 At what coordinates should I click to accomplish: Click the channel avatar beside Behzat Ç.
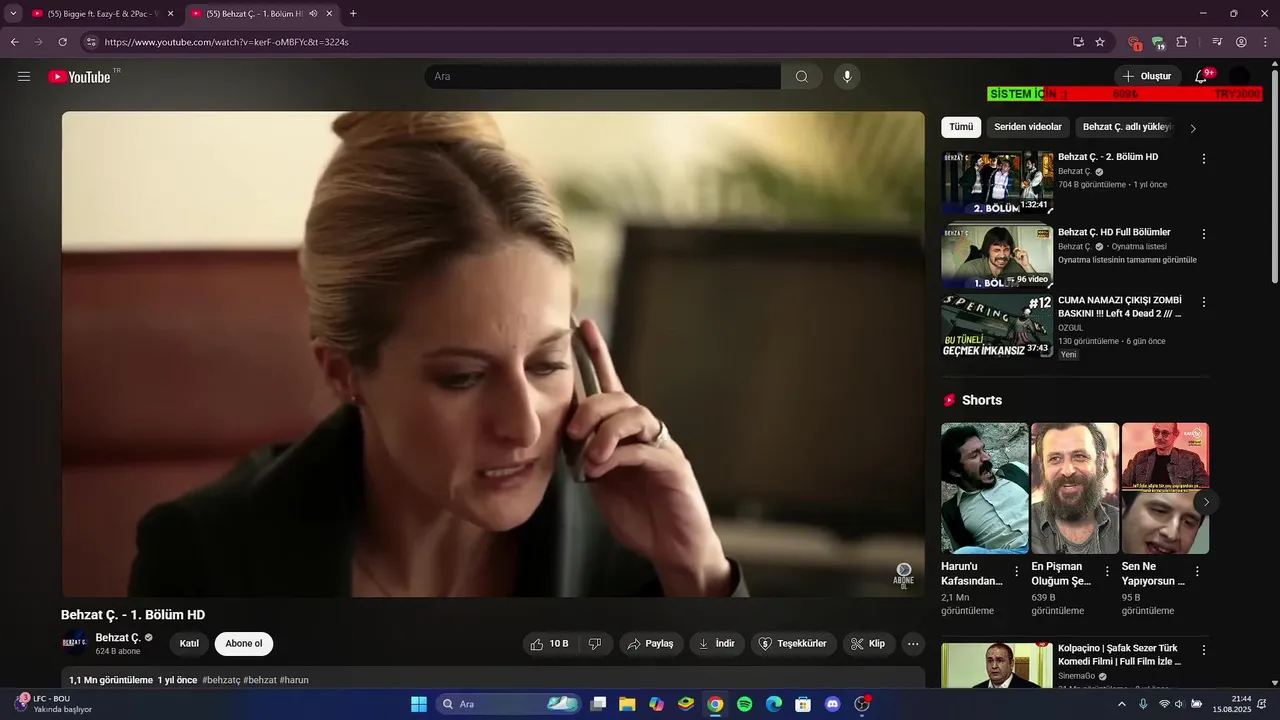point(75,643)
